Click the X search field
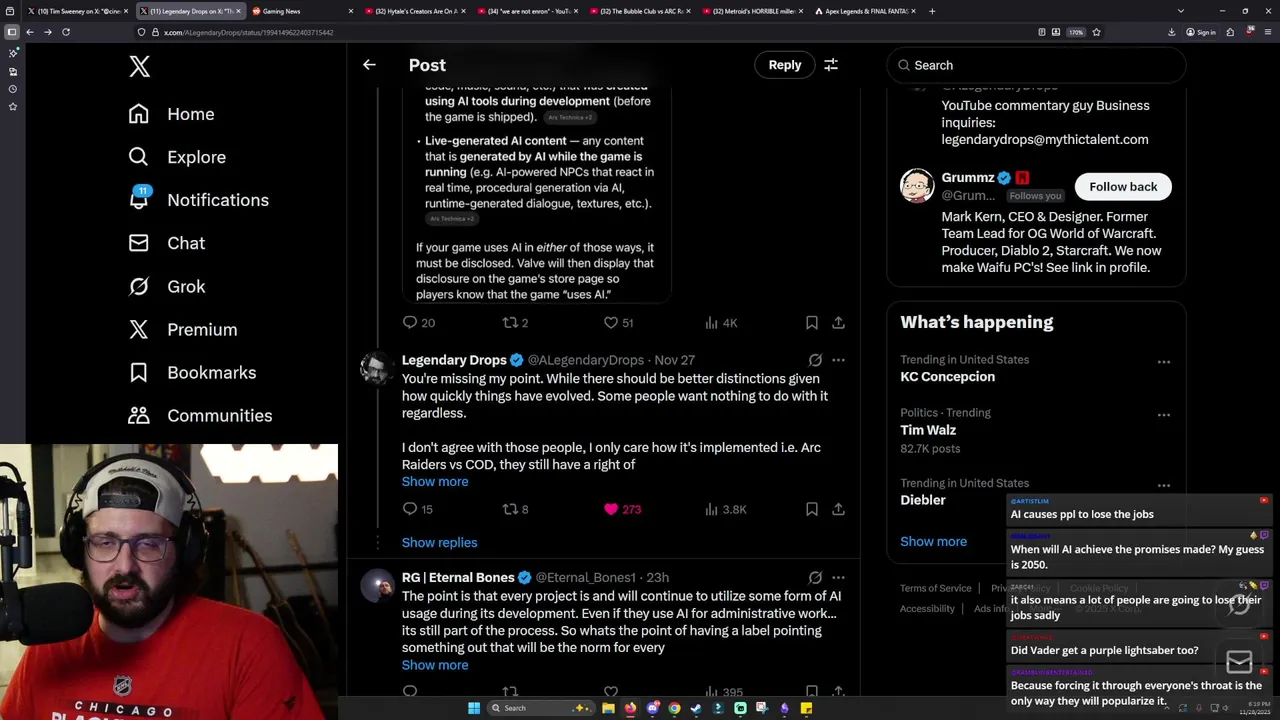Image resolution: width=1280 pixels, height=720 pixels. (x=1036, y=65)
